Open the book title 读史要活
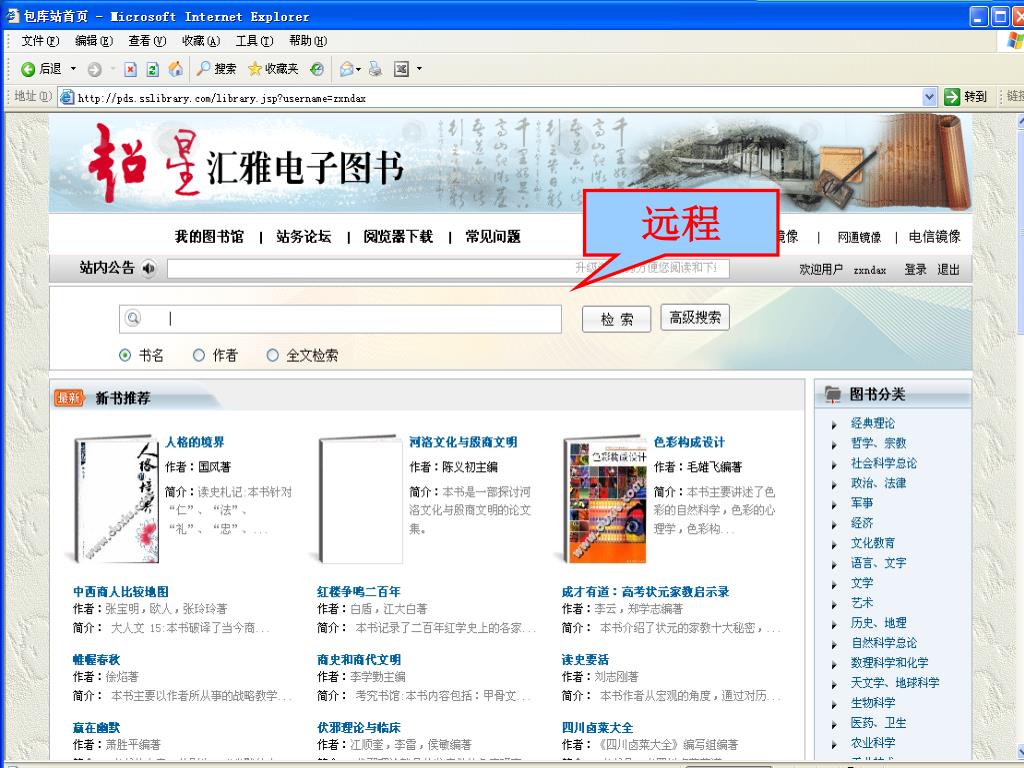 (x=585, y=660)
